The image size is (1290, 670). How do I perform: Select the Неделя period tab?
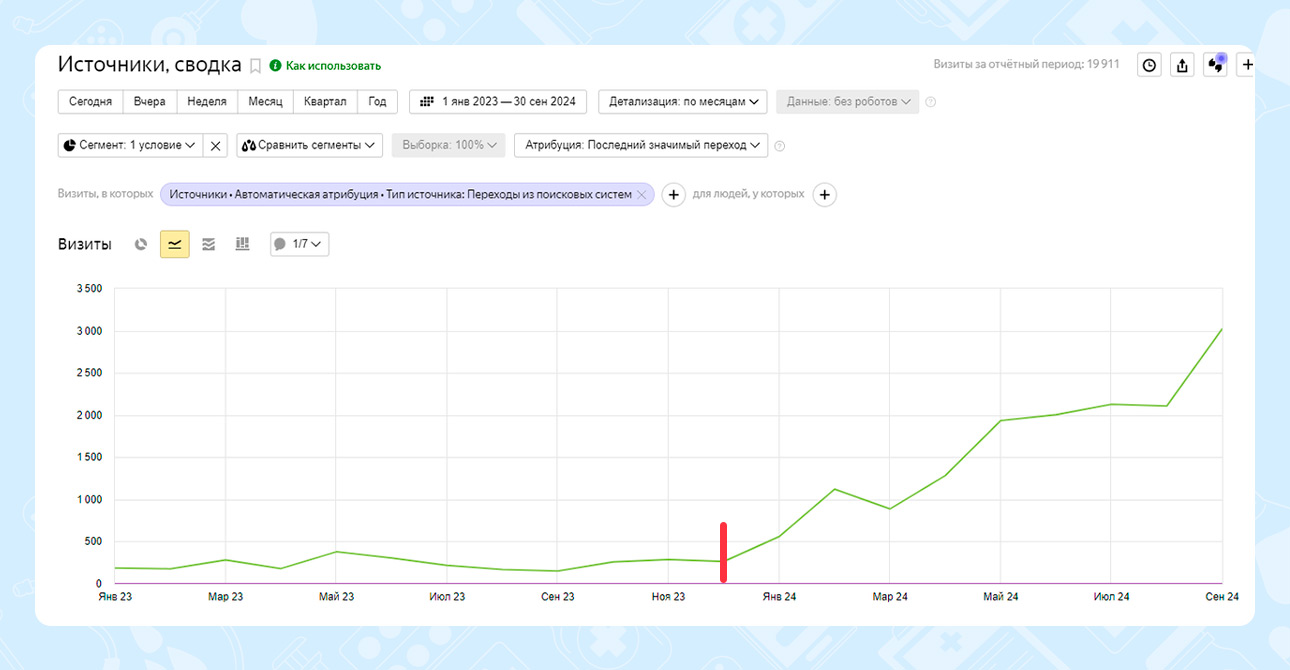pyautogui.click(x=206, y=102)
